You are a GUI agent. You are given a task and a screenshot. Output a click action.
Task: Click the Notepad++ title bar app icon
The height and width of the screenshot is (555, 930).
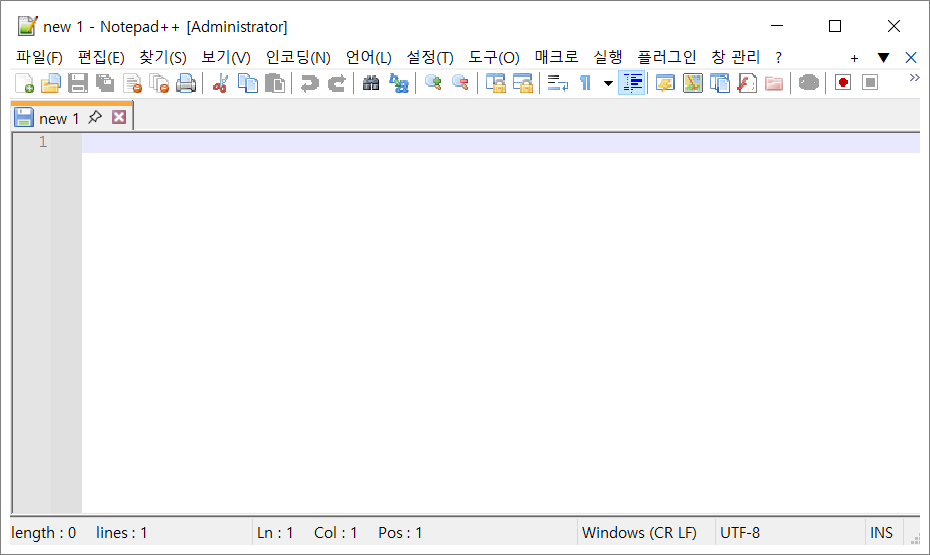(x=27, y=26)
